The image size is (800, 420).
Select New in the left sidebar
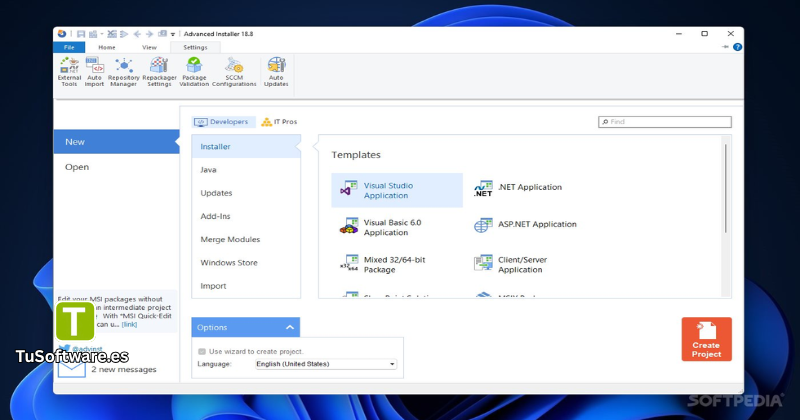116,142
